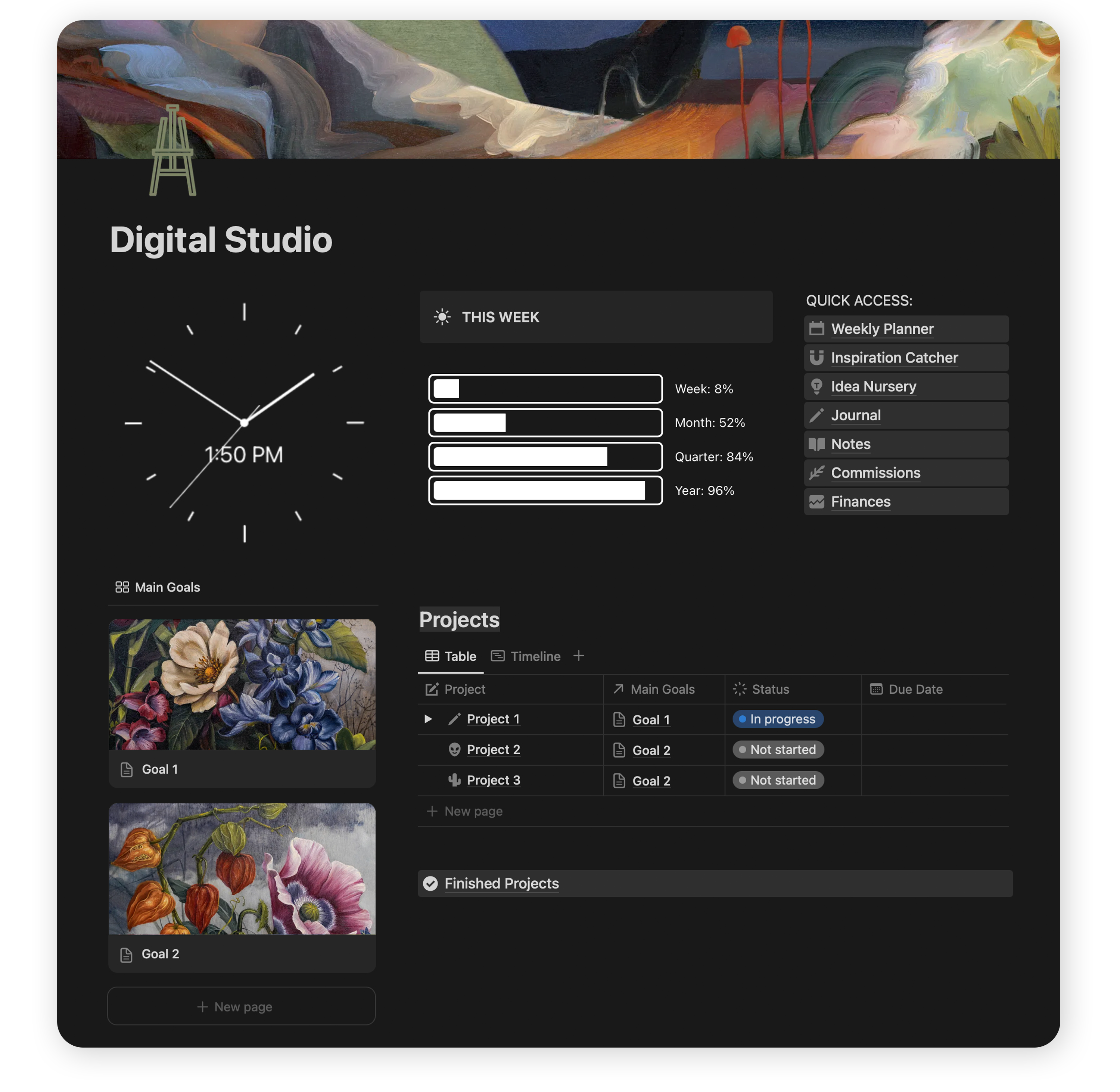Image resolution: width=1120 pixels, height=1092 pixels.
Task: Expand the Project 1 row toggle
Action: pos(428,719)
